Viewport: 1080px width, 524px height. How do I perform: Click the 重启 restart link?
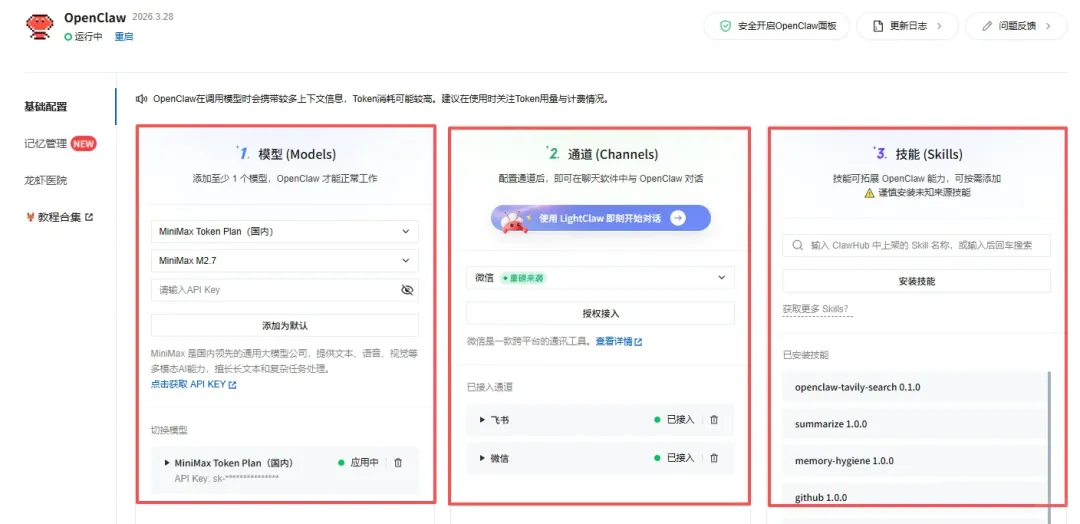point(124,36)
